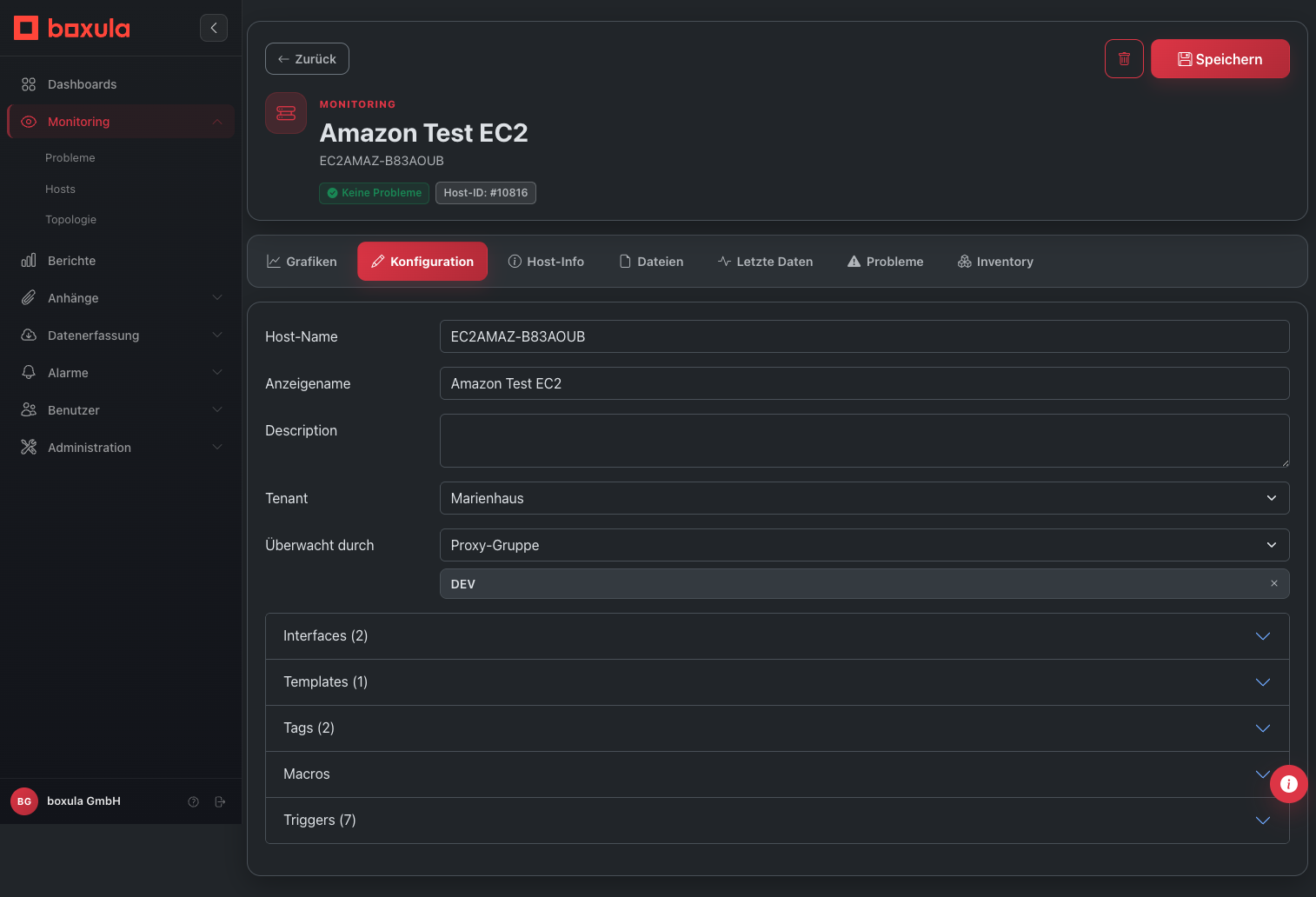
Task: Click the boxula GmbH account name
Action: click(84, 801)
